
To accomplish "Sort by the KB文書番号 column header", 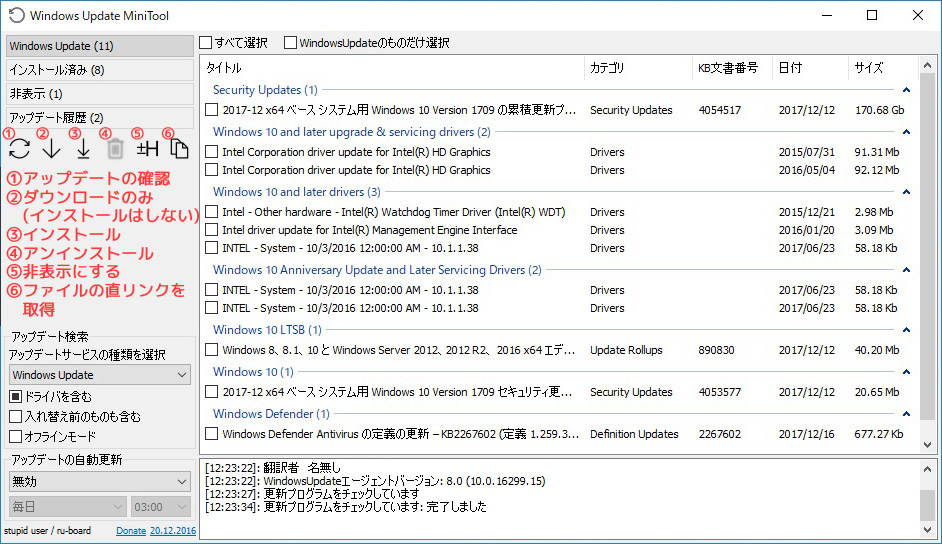I will tap(732, 68).
